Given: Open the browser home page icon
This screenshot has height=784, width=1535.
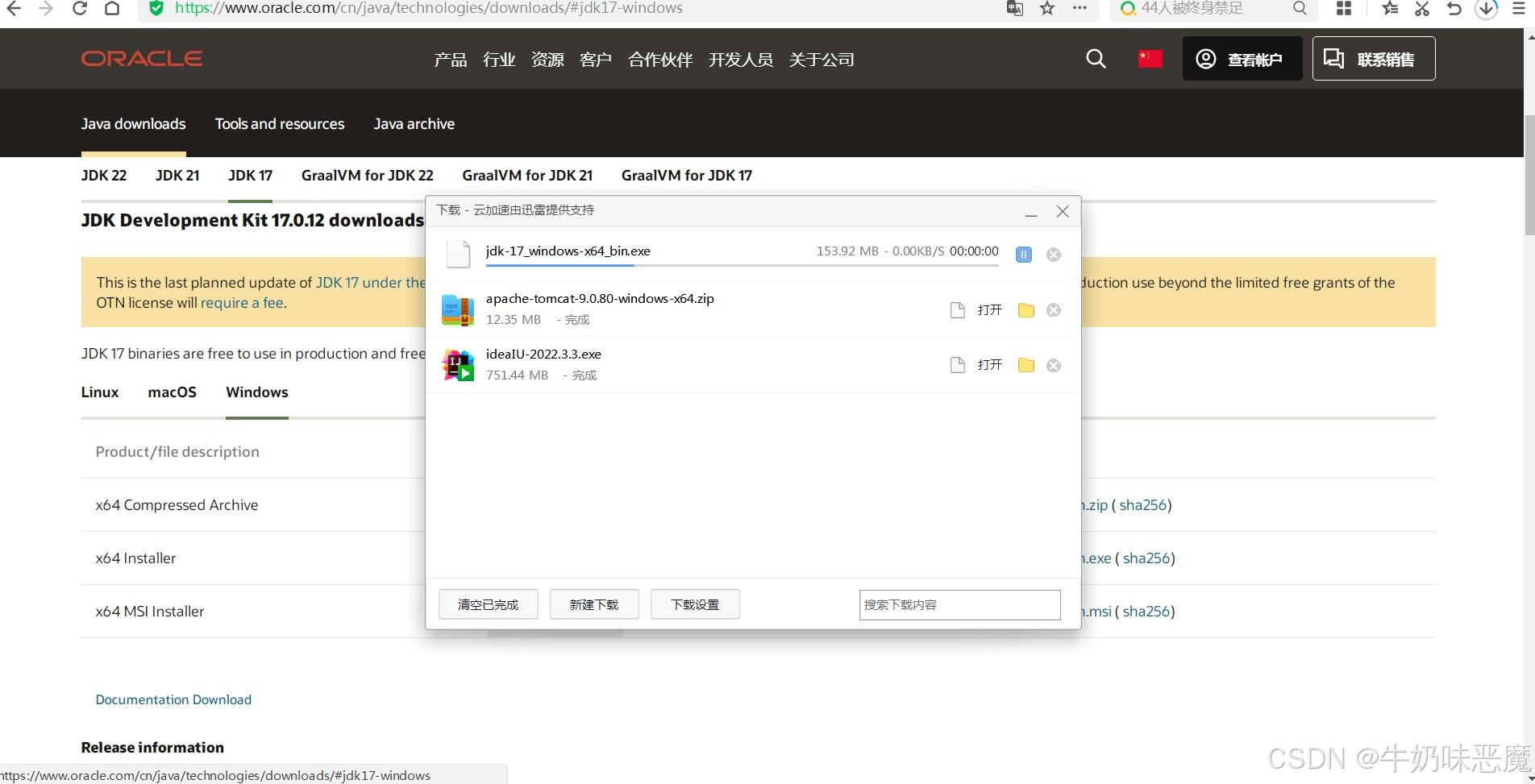Looking at the screenshot, I should click(112, 8).
